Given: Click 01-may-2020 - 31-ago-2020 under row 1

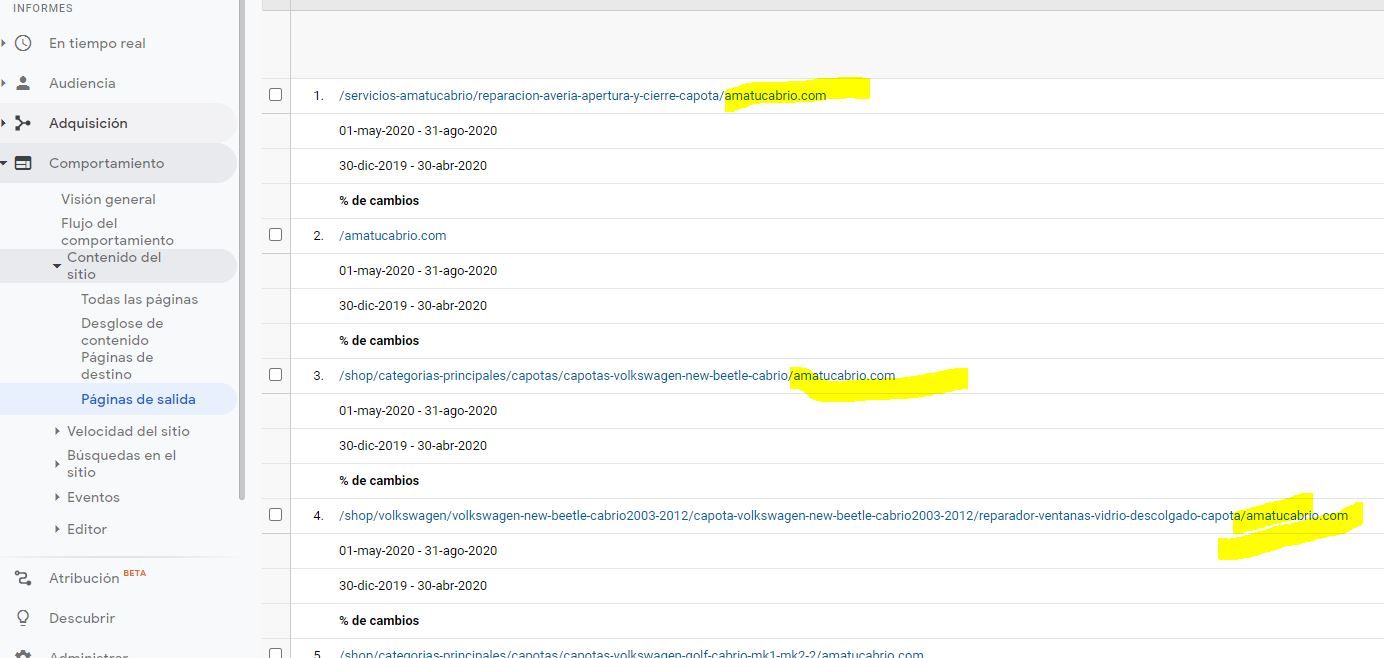Looking at the screenshot, I should pos(418,131).
